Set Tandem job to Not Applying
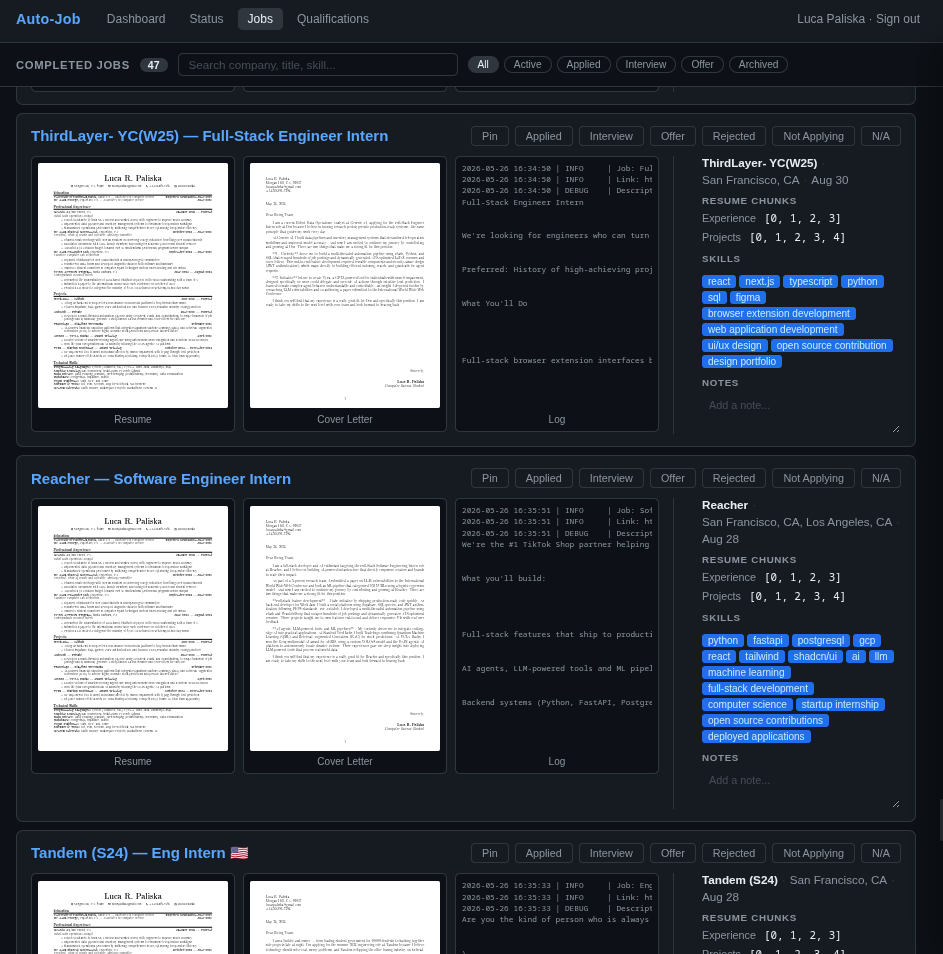Screen dimensions: 943x954 point(813,853)
